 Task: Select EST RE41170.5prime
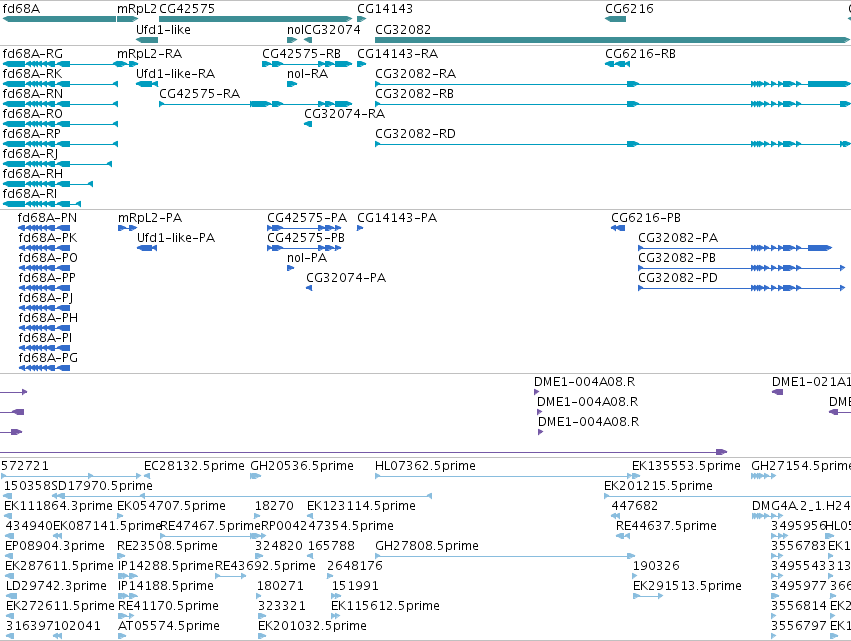(168, 606)
